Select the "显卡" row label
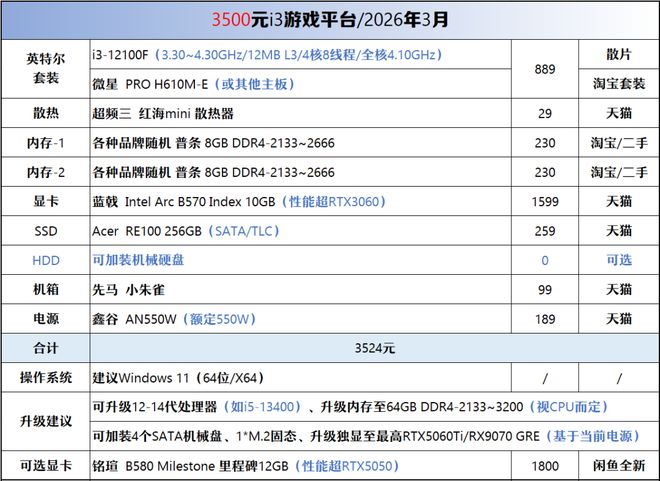Image resolution: width=660 pixels, height=481 pixels. [46, 202]
